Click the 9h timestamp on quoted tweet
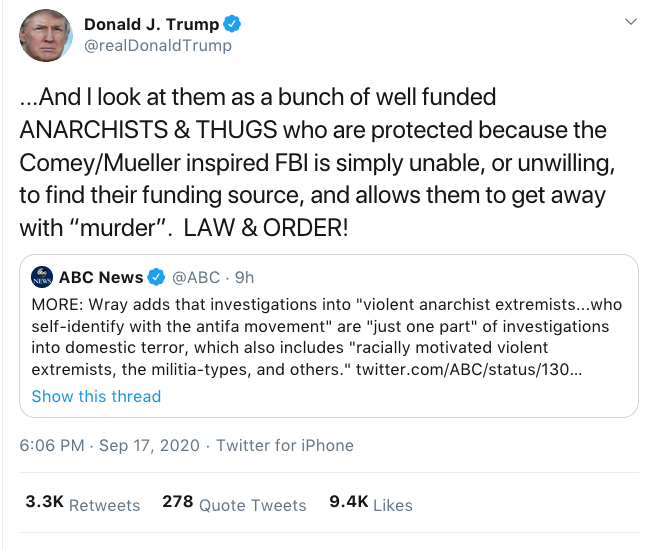 click(244, 277)
